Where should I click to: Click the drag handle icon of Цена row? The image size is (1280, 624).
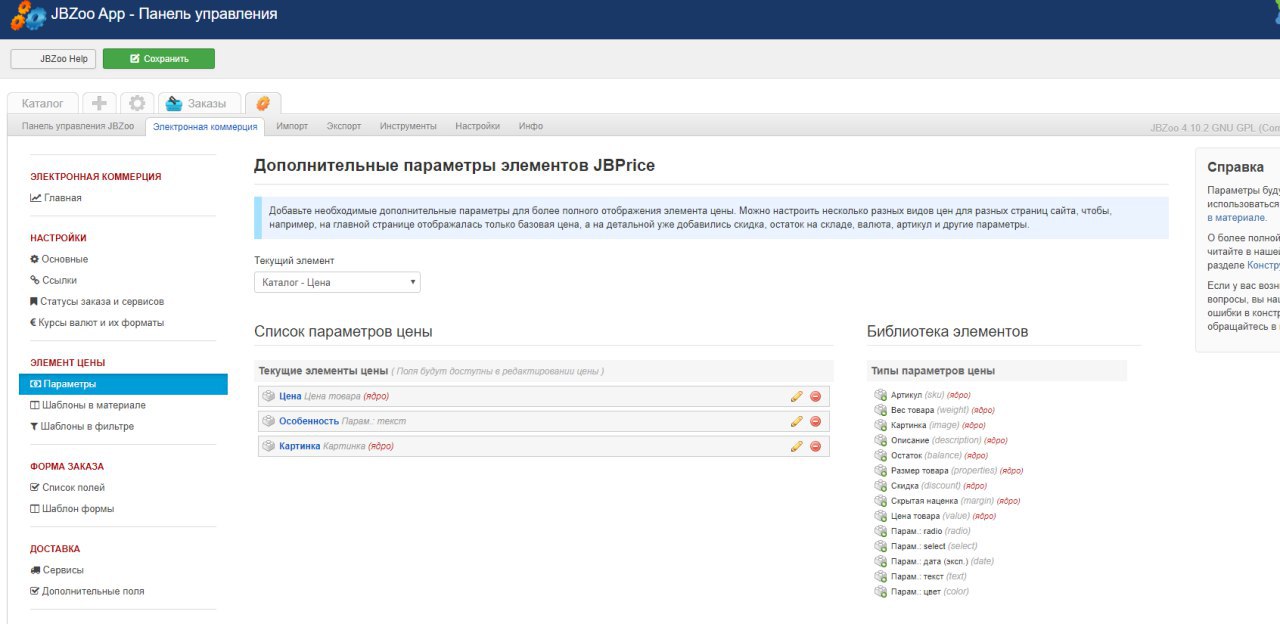(x=268, y=396)
